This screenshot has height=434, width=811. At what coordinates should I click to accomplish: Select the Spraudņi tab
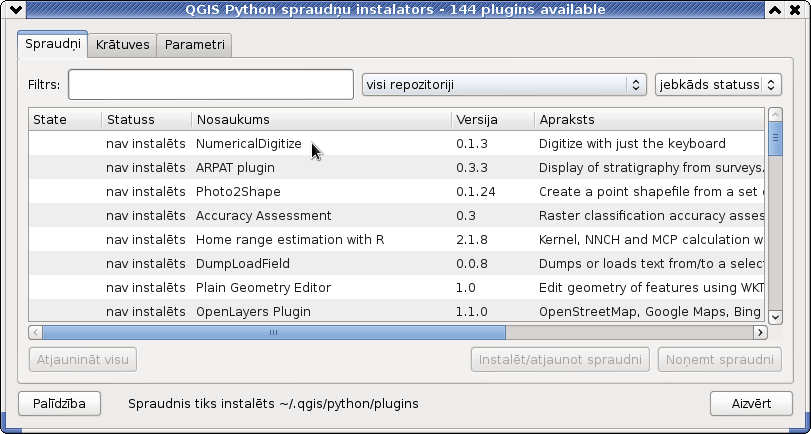(53, 44)
